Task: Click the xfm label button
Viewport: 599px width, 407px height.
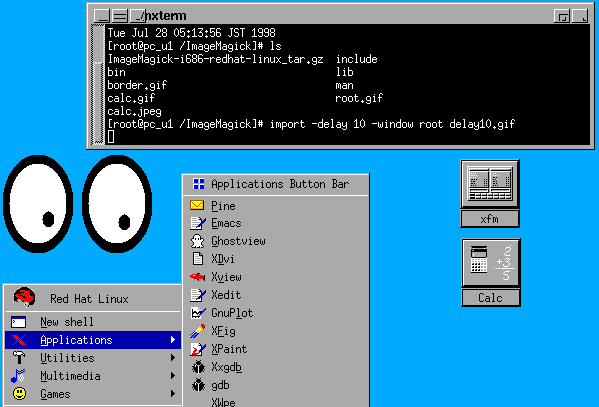Action: point(490,219)
